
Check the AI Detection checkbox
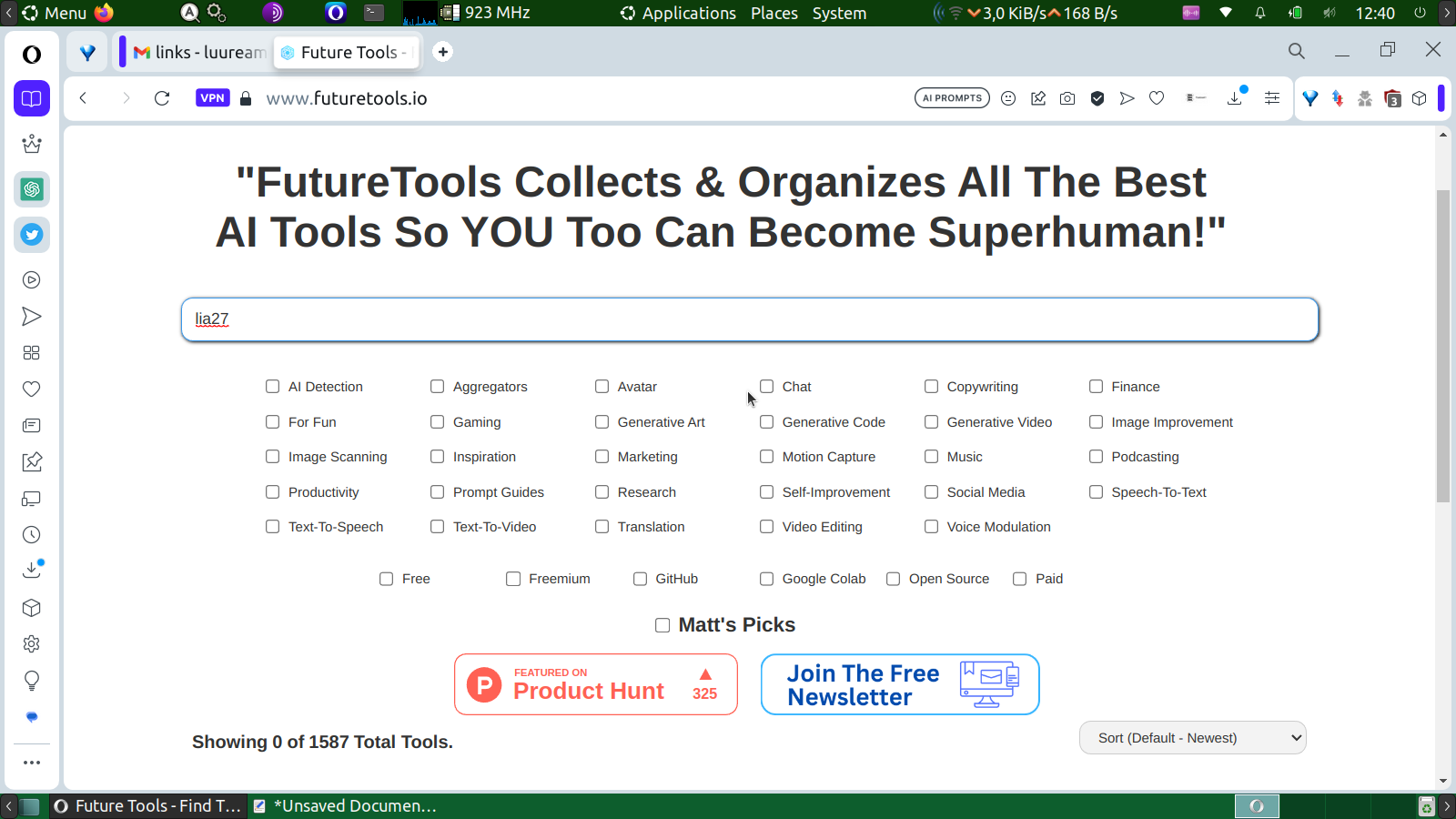272,387
